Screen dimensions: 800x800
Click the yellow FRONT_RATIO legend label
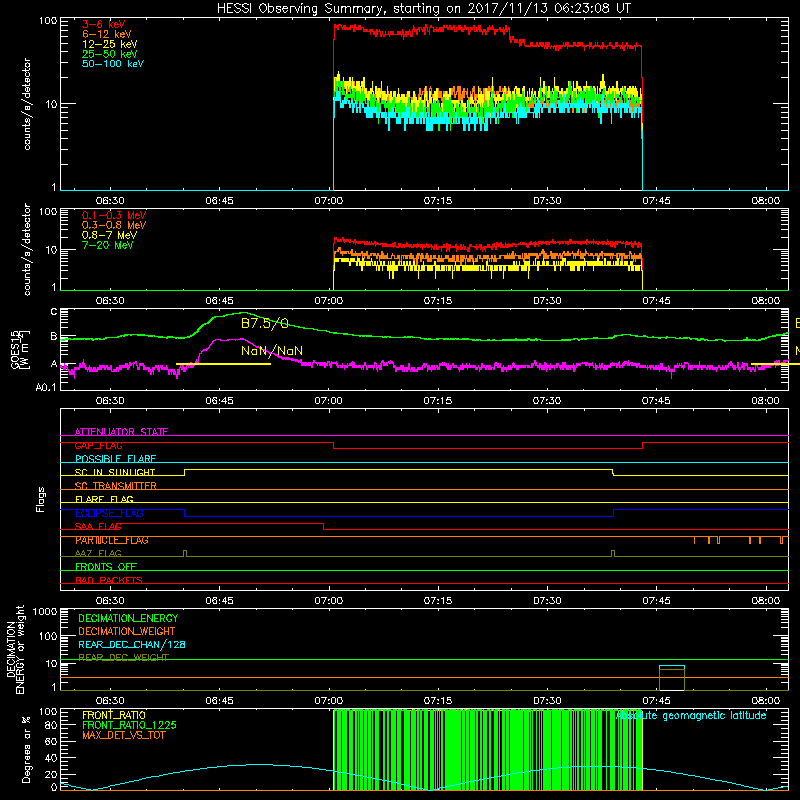pyautogui.click(x=114, y=715)
